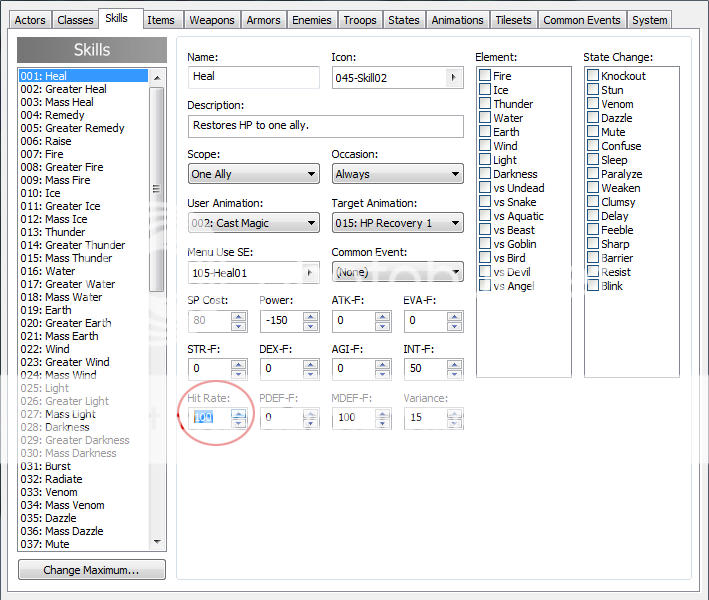Select Greater Heal in the skills list
The image size is (709, 600).
63,89
